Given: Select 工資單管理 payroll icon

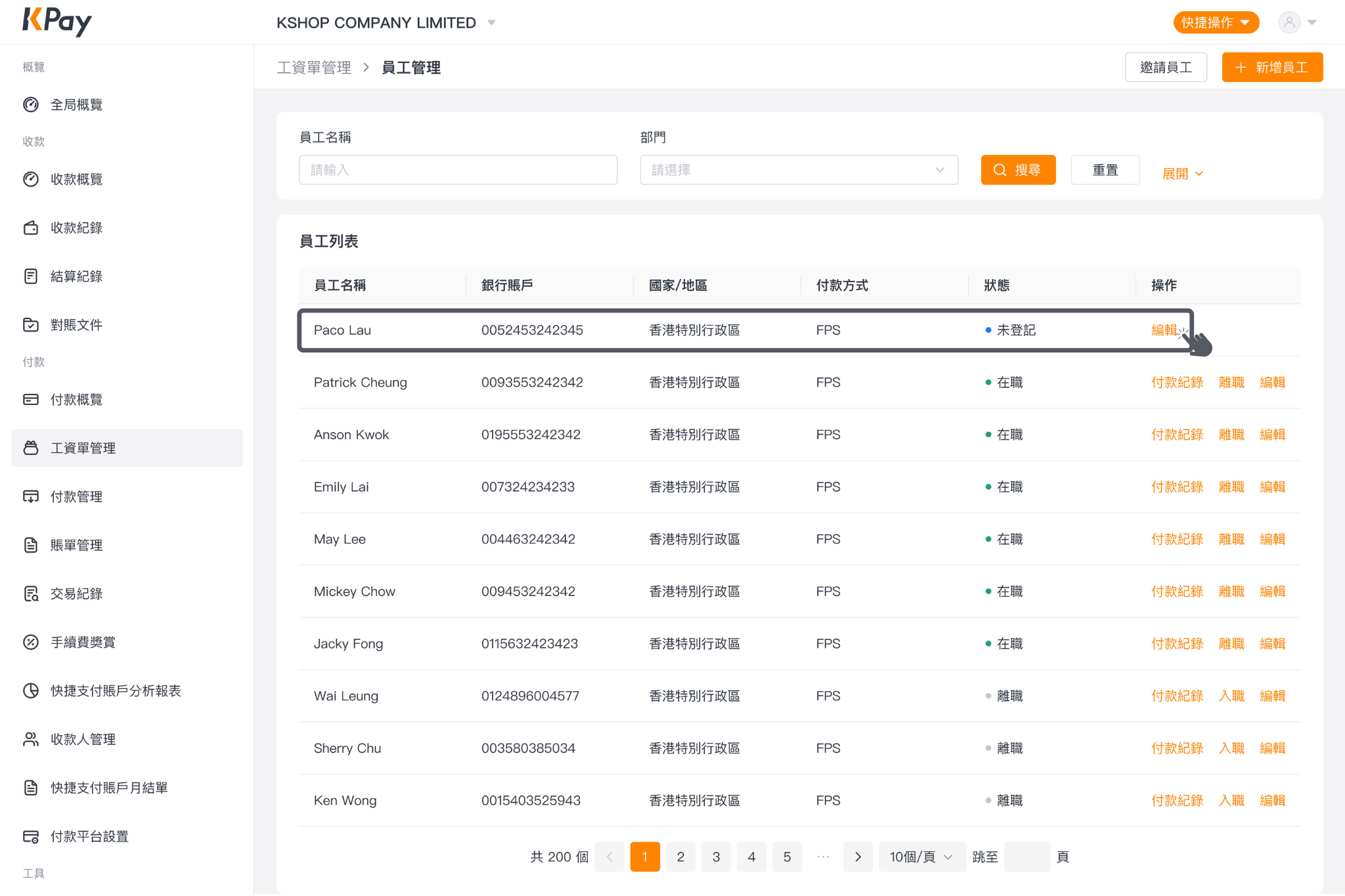Looking at the screenshot, I should point(31,449).
